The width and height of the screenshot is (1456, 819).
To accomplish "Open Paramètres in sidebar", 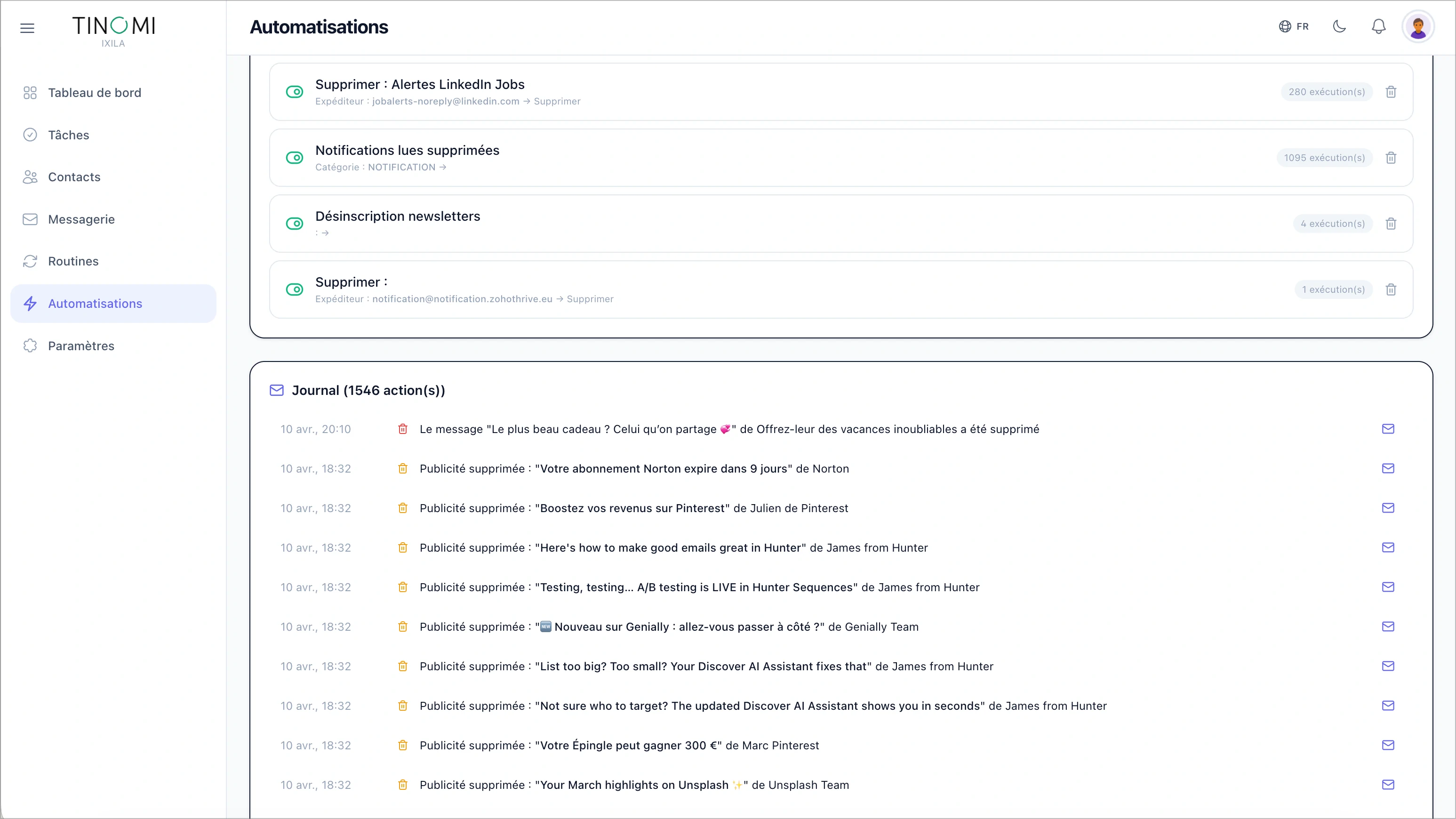I will coord(113,346).
